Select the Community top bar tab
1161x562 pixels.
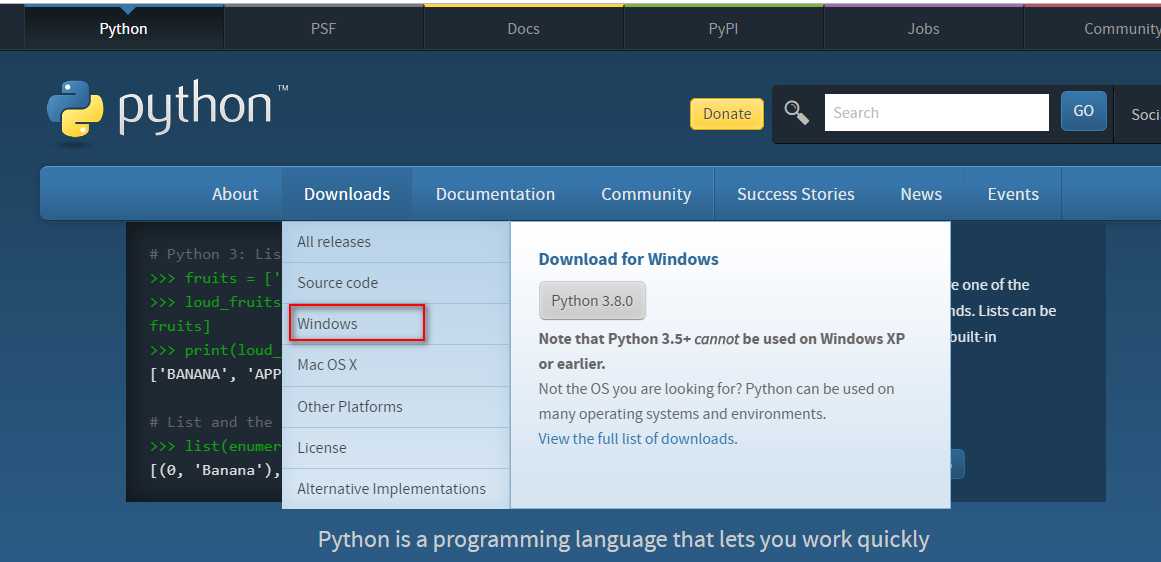(x=1093, y=29)
